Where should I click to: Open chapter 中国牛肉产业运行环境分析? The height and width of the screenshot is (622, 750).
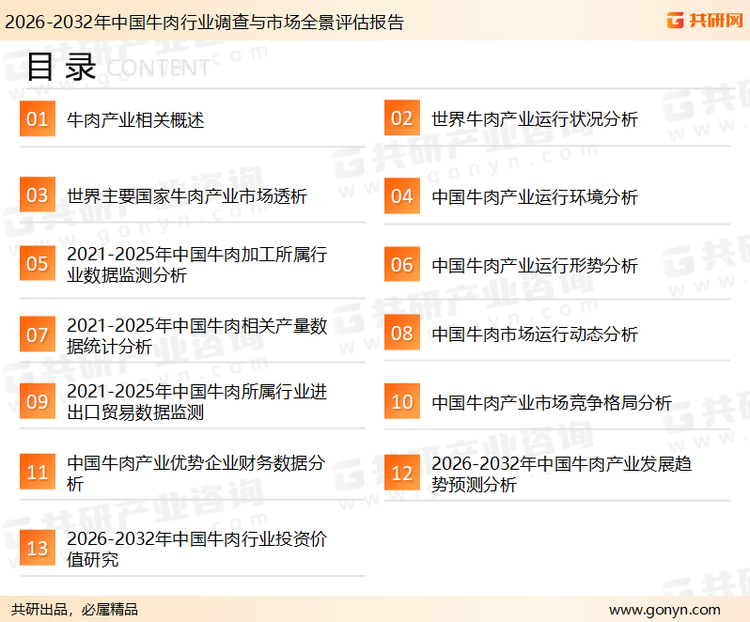[535, 197]
